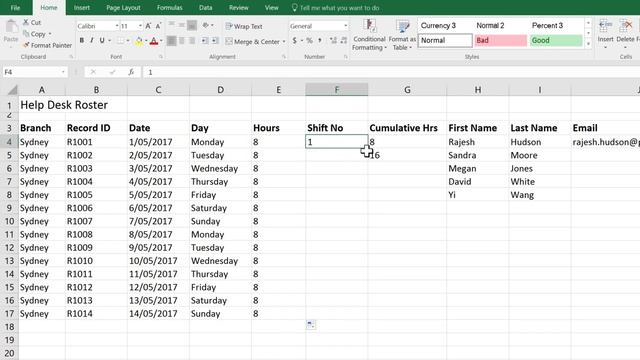Viewport: 640px width, 360px height.
Task: Open the Number format dialog launcher
Action: [x=345, y=57]
